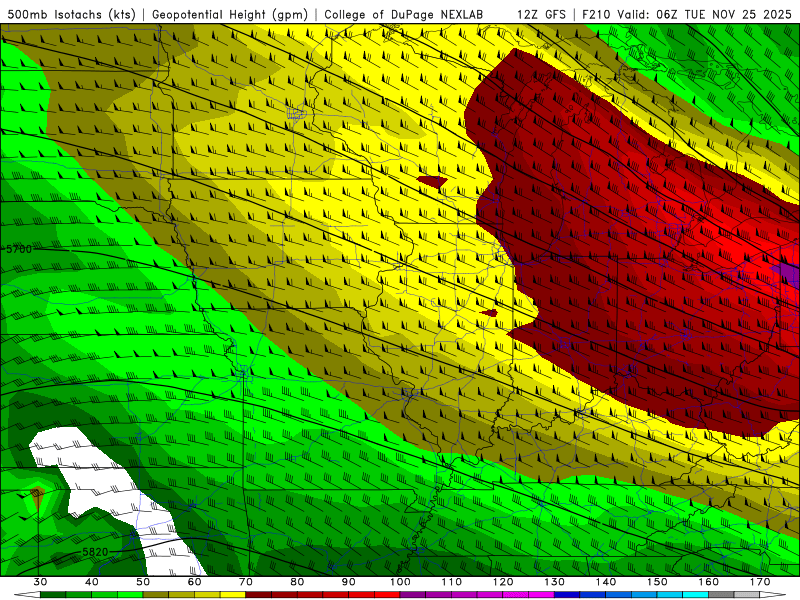
Task: Click the 100 value on the color scale
Action: (400, 582)
